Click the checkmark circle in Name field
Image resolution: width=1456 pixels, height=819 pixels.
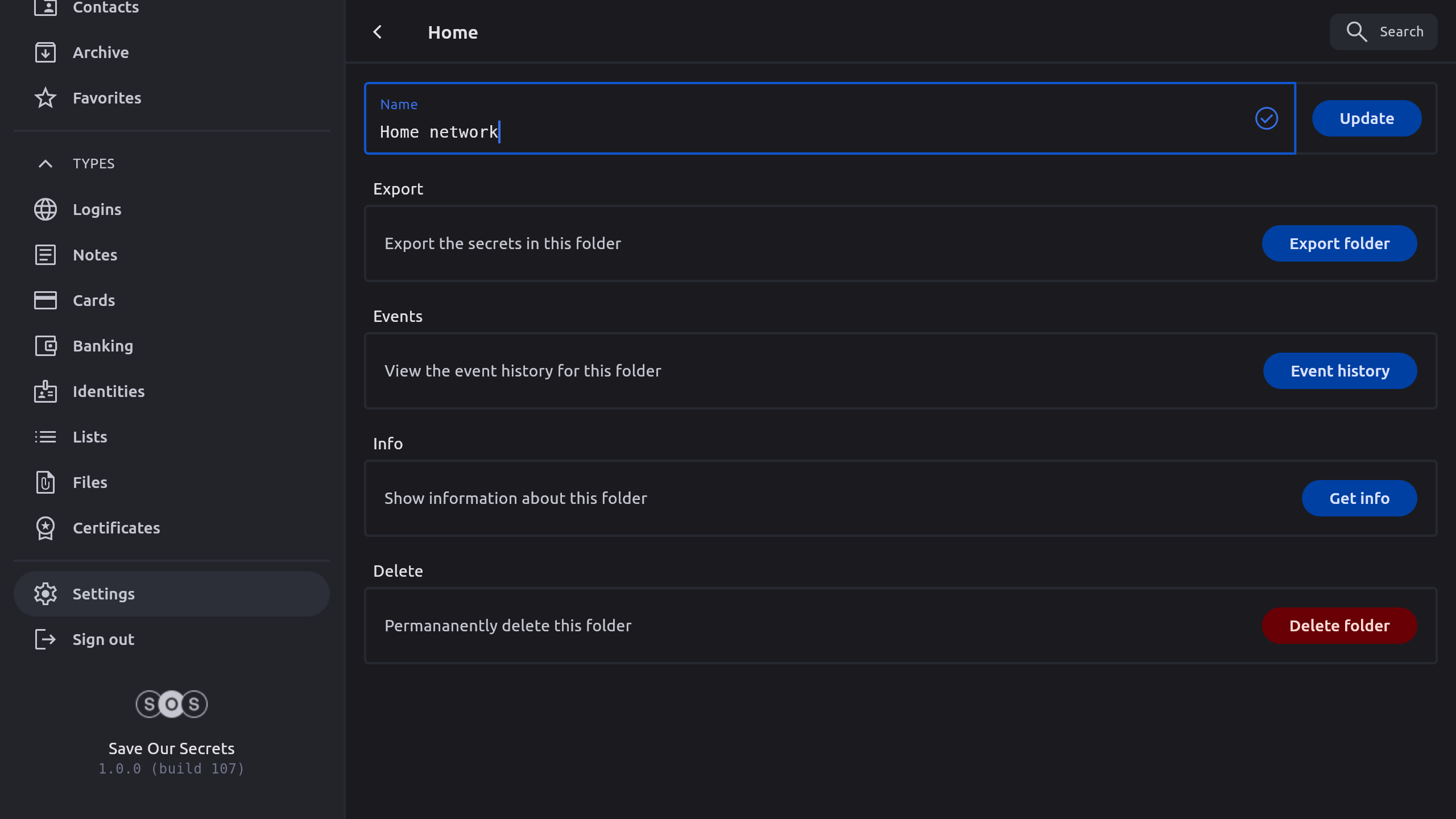pos(1267,118)
